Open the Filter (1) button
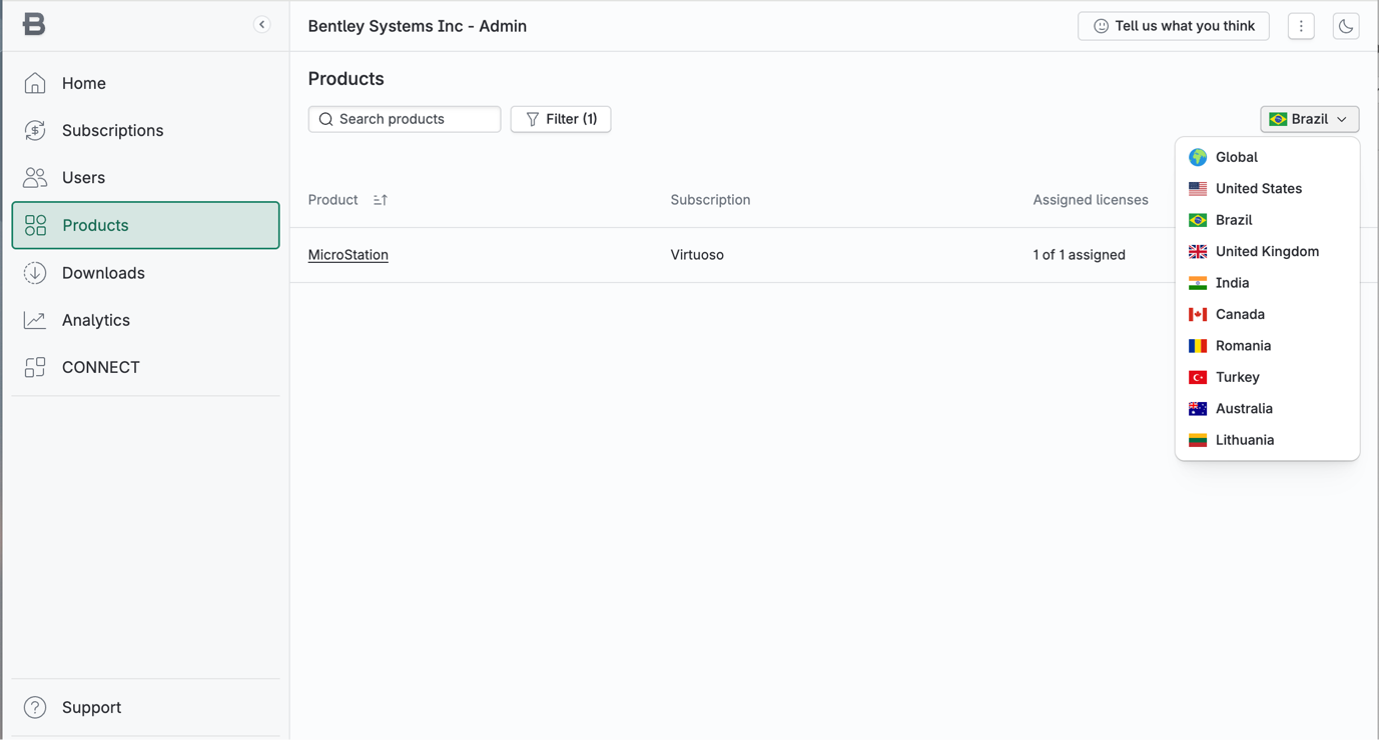Image resolution: width=1384 pixels, height=742 pixels. coord(561,119)
